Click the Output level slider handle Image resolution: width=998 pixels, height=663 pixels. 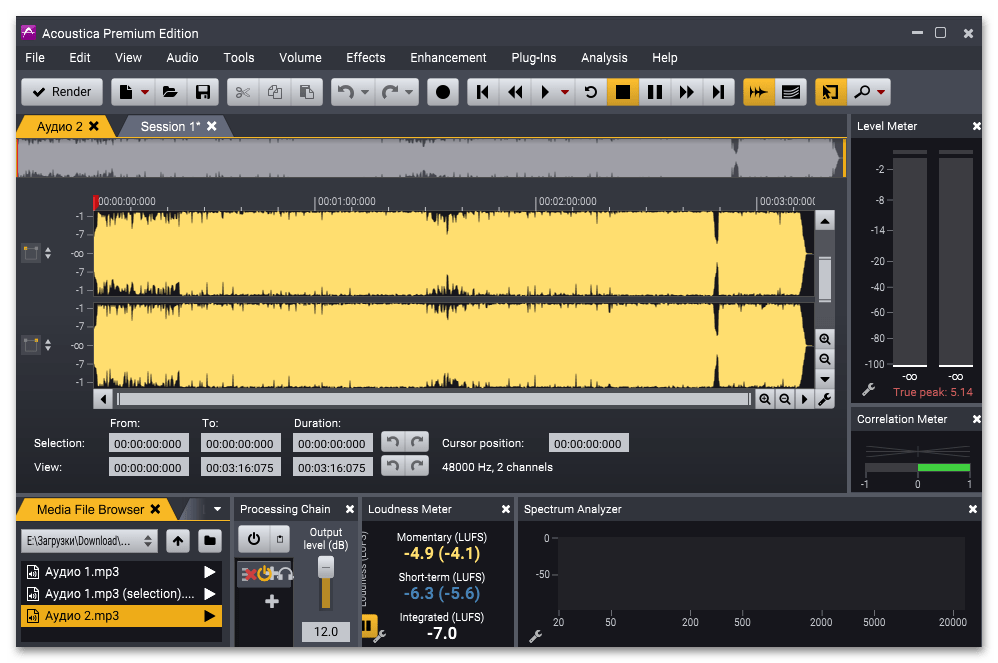coord(325,568)
